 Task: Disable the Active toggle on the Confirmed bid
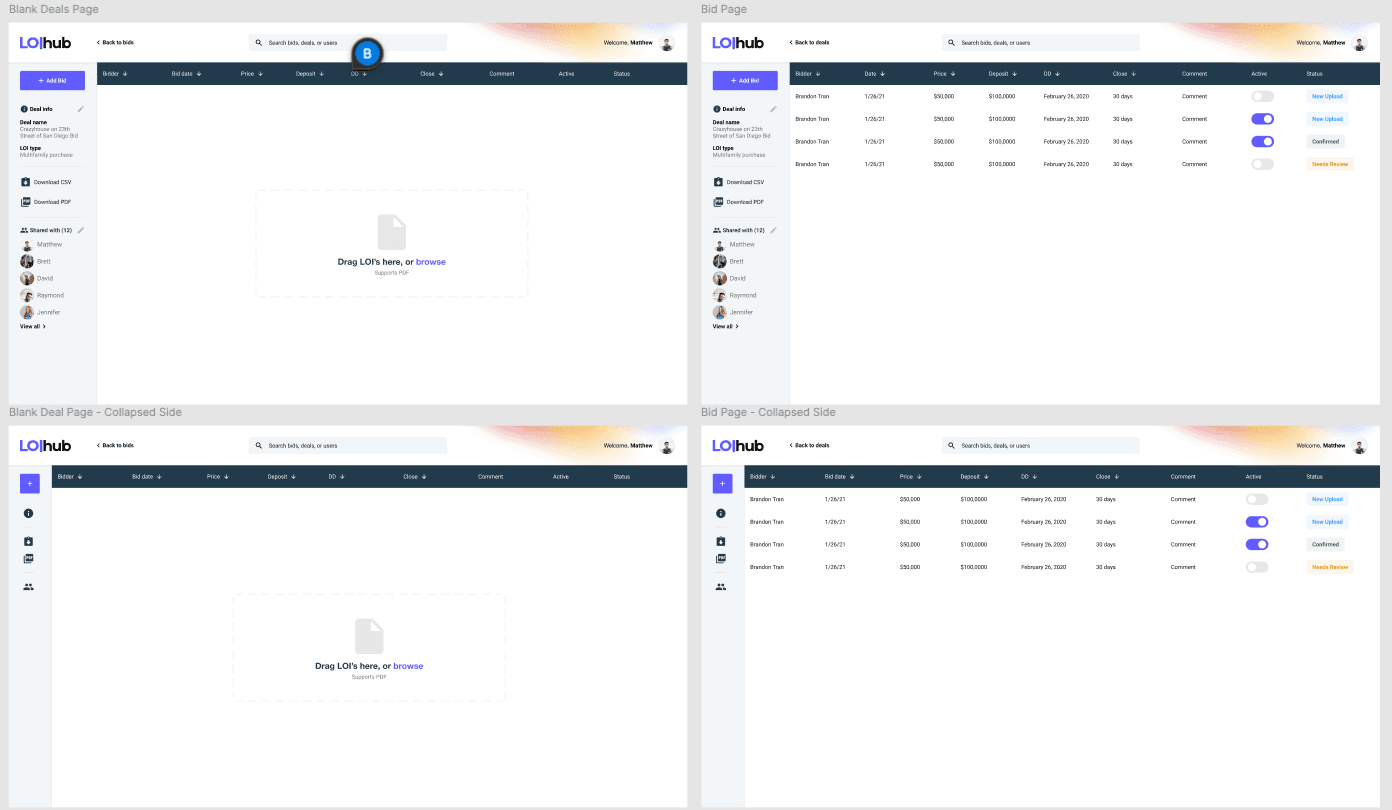coord(1262,141)
